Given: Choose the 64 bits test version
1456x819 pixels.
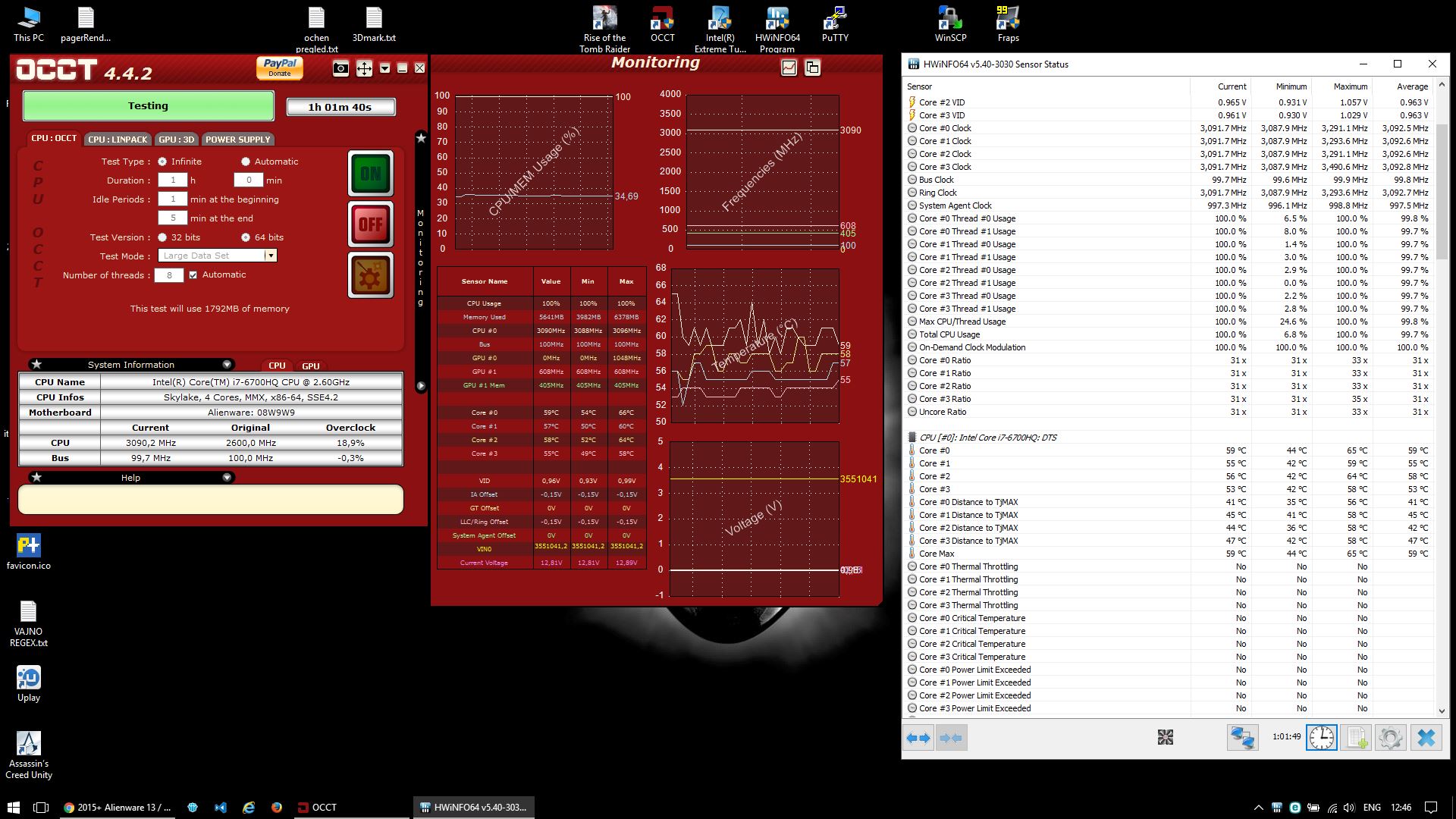Looking at the screenshot, I should pyautogui.click(x=245, y=237).
